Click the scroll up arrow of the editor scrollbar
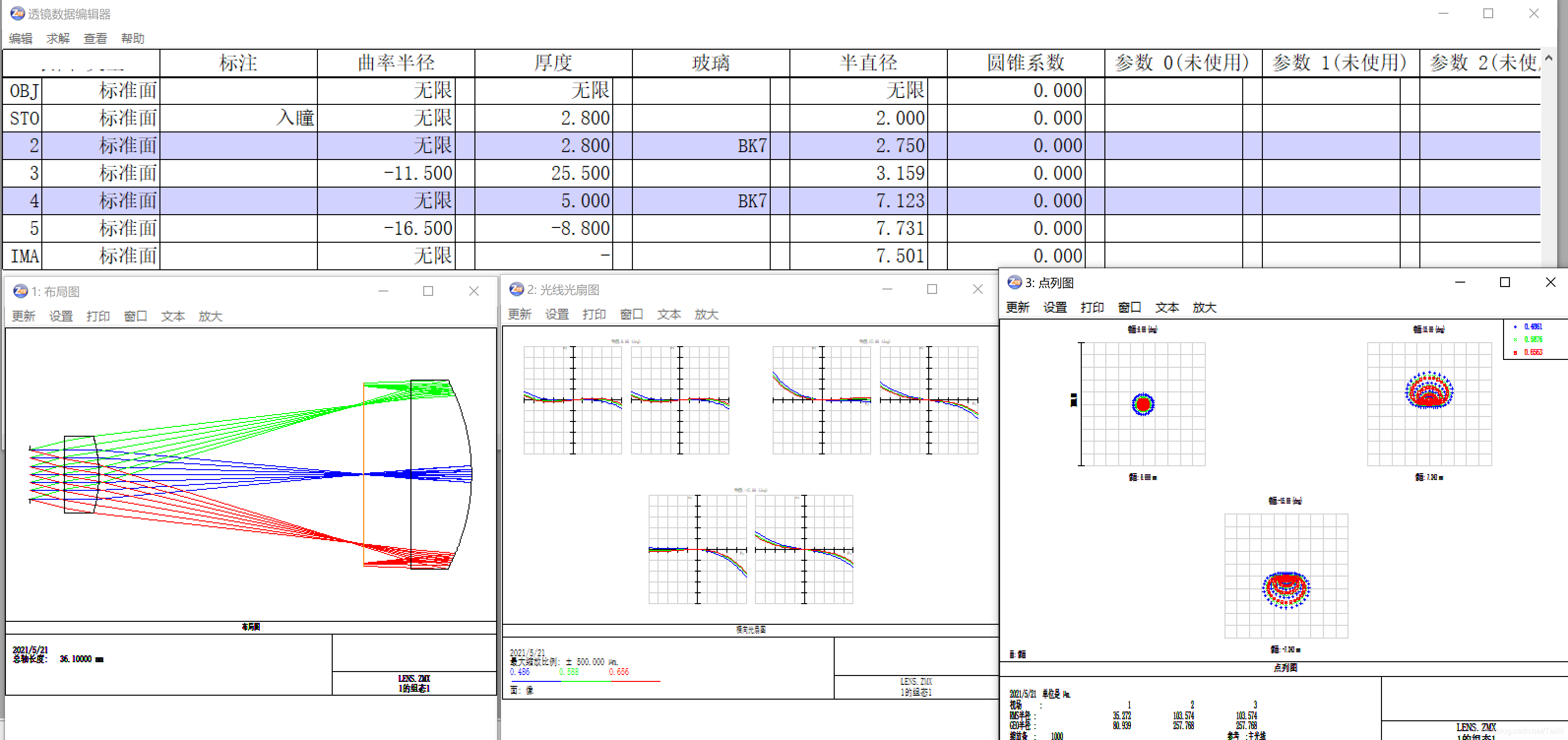 tap(1548, 59)
